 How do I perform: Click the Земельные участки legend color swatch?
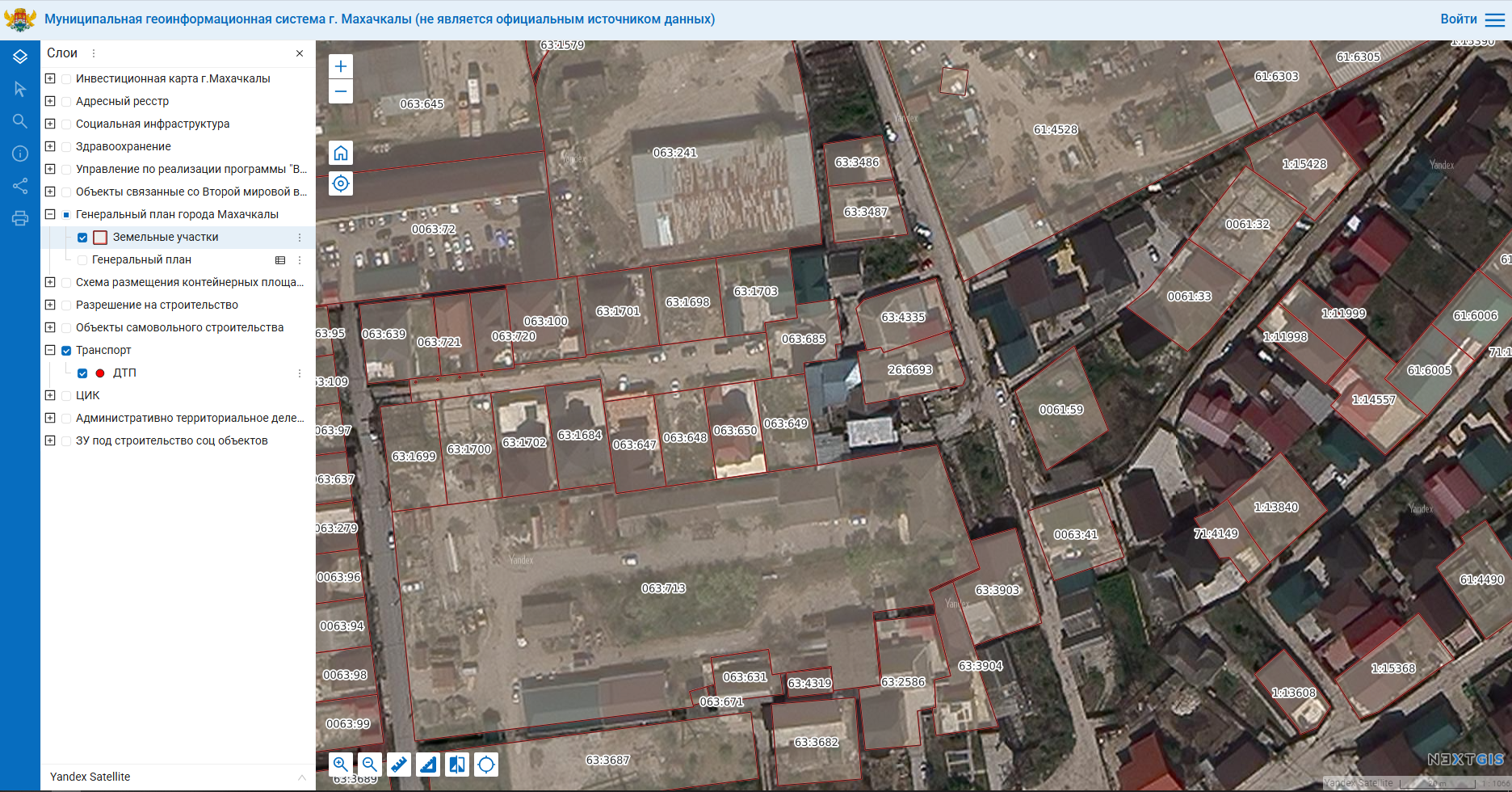tap(100, 238)
